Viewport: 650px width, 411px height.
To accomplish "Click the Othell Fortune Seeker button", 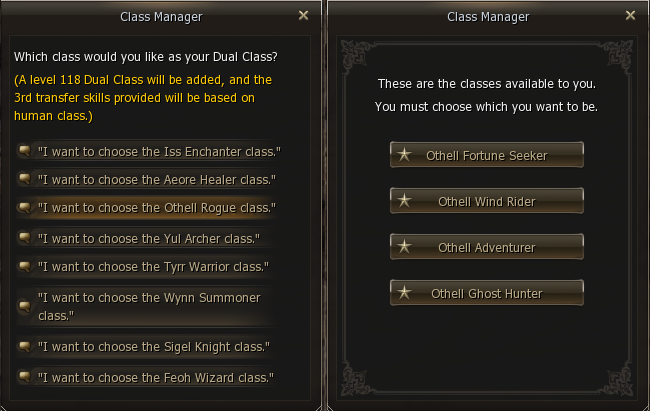I will [x=486, y=155].
